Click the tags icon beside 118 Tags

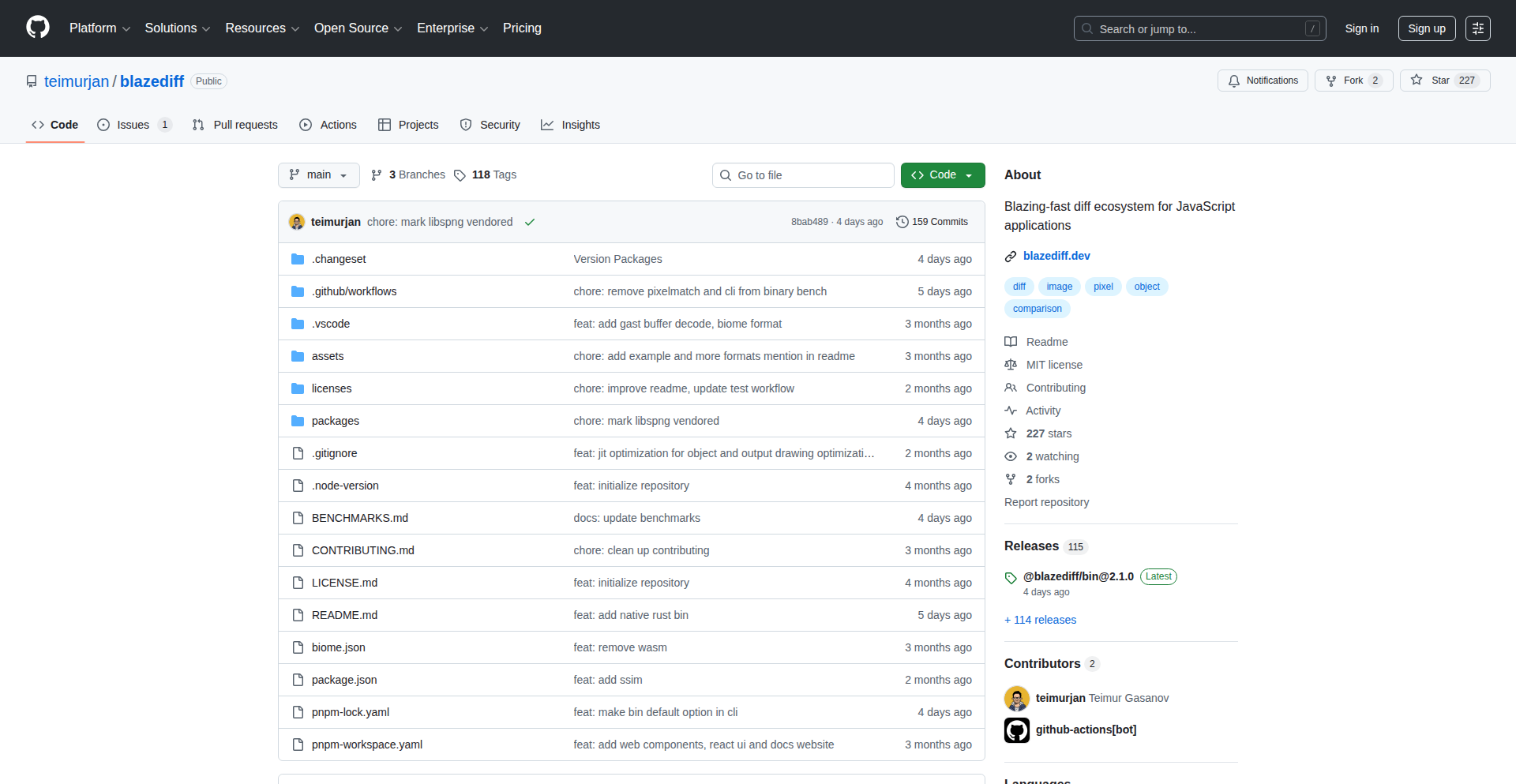(x=460, y=175)
